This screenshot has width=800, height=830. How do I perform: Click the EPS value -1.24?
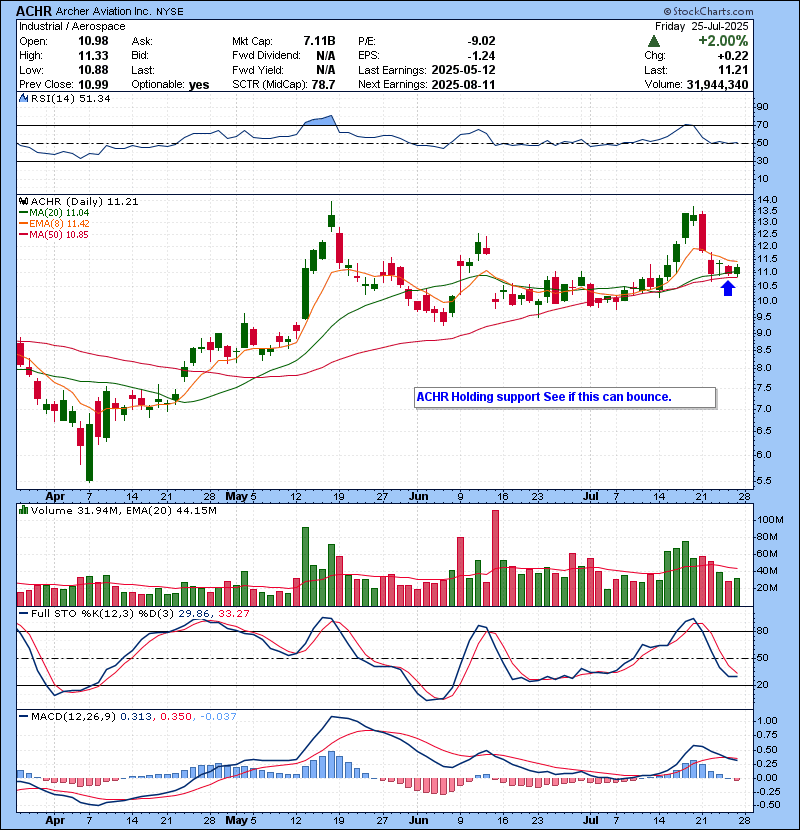pos(481,56)
